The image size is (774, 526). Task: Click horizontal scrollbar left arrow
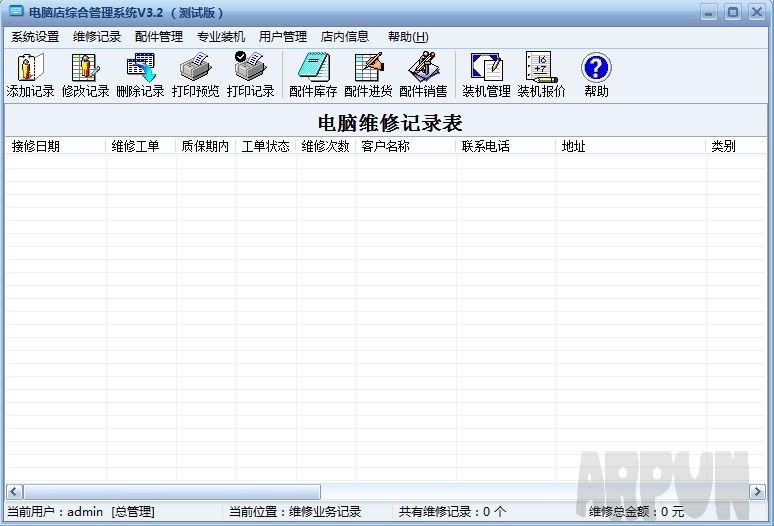point(14,491)
